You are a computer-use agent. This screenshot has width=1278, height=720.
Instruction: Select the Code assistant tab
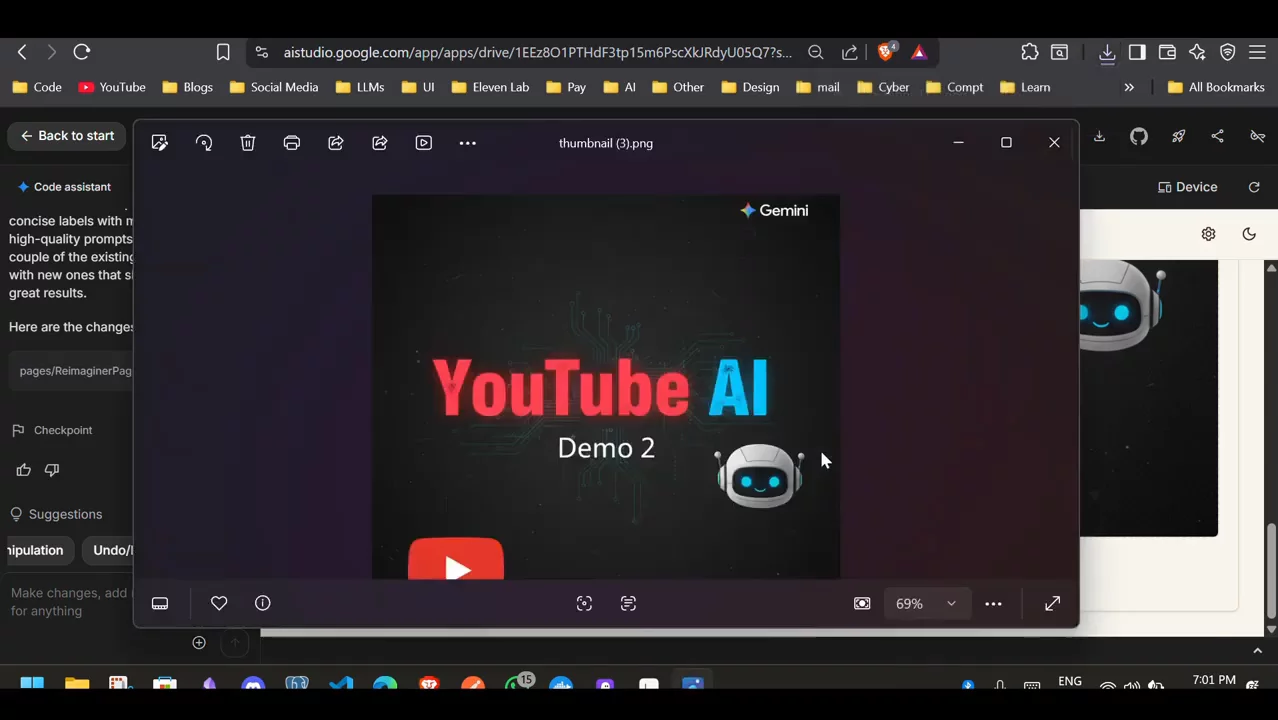(64, 187)
